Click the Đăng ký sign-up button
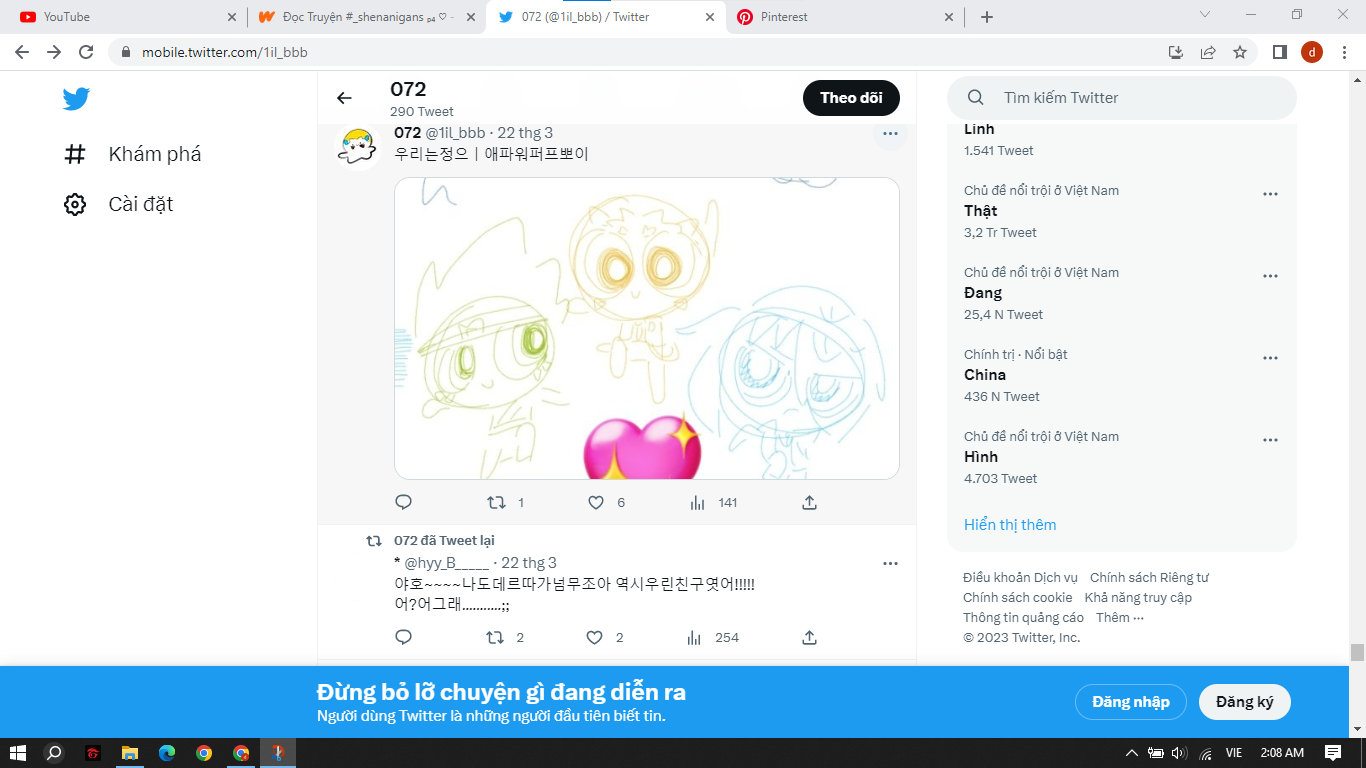 click(x=1244, y=702)
